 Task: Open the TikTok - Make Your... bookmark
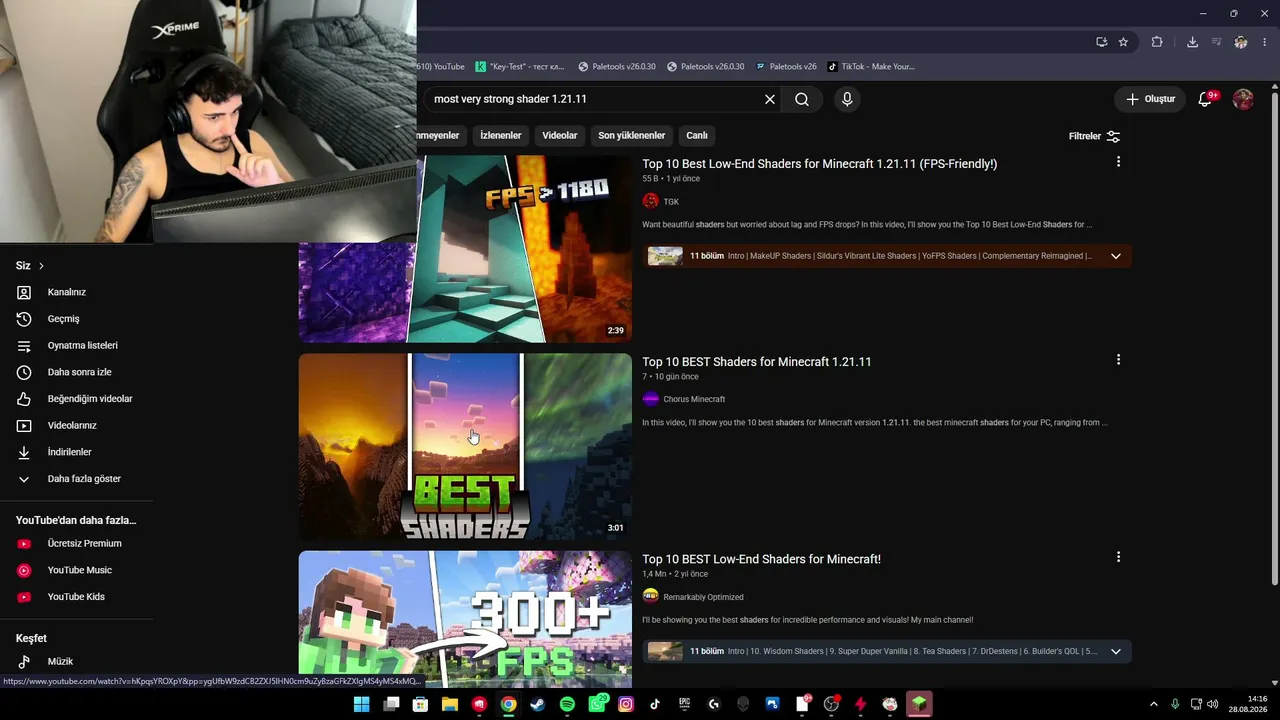pyautogui.click(x=871, y=67)
